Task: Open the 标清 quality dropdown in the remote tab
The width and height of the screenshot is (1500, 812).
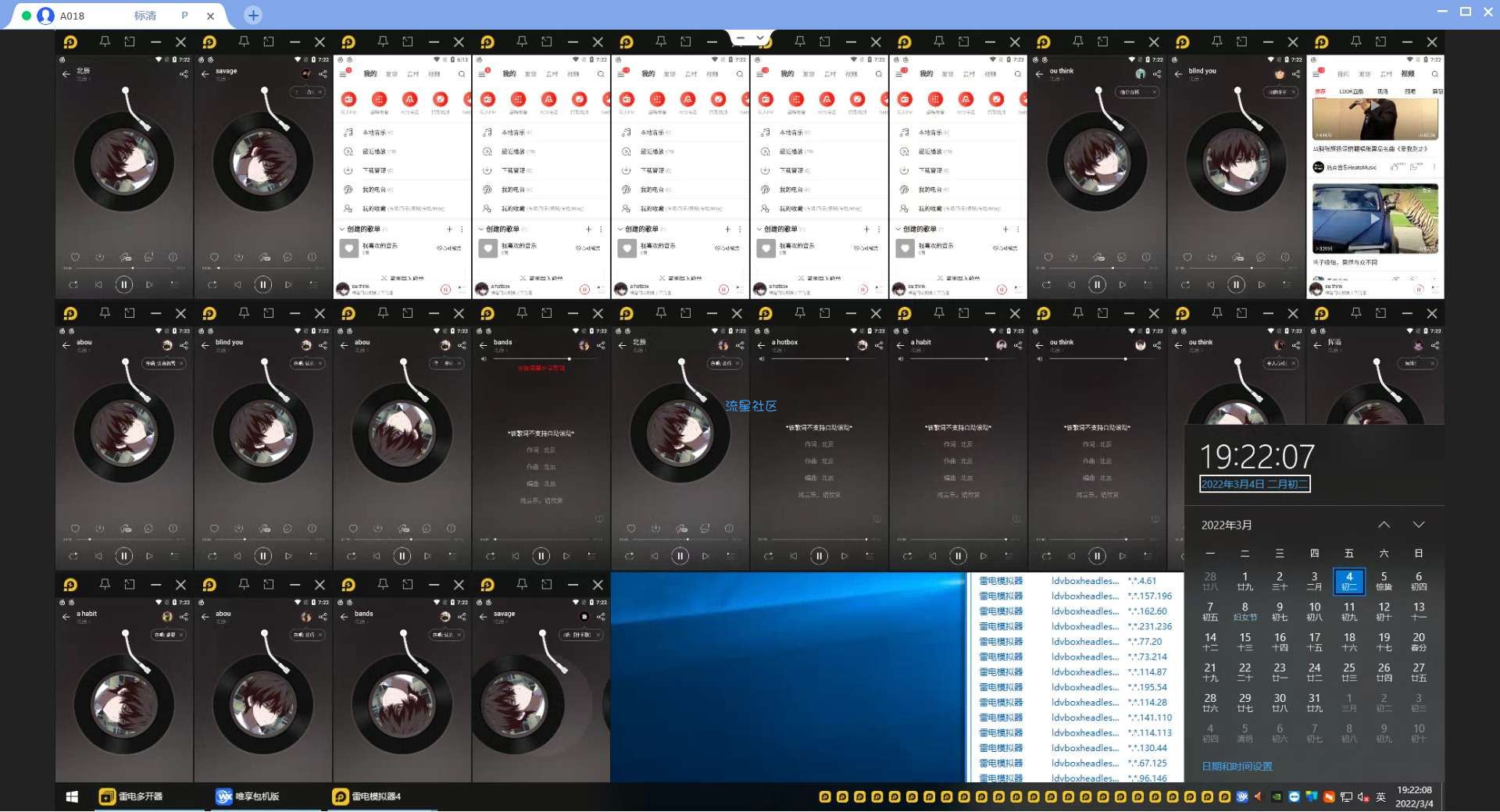Action: click(145, 16)
